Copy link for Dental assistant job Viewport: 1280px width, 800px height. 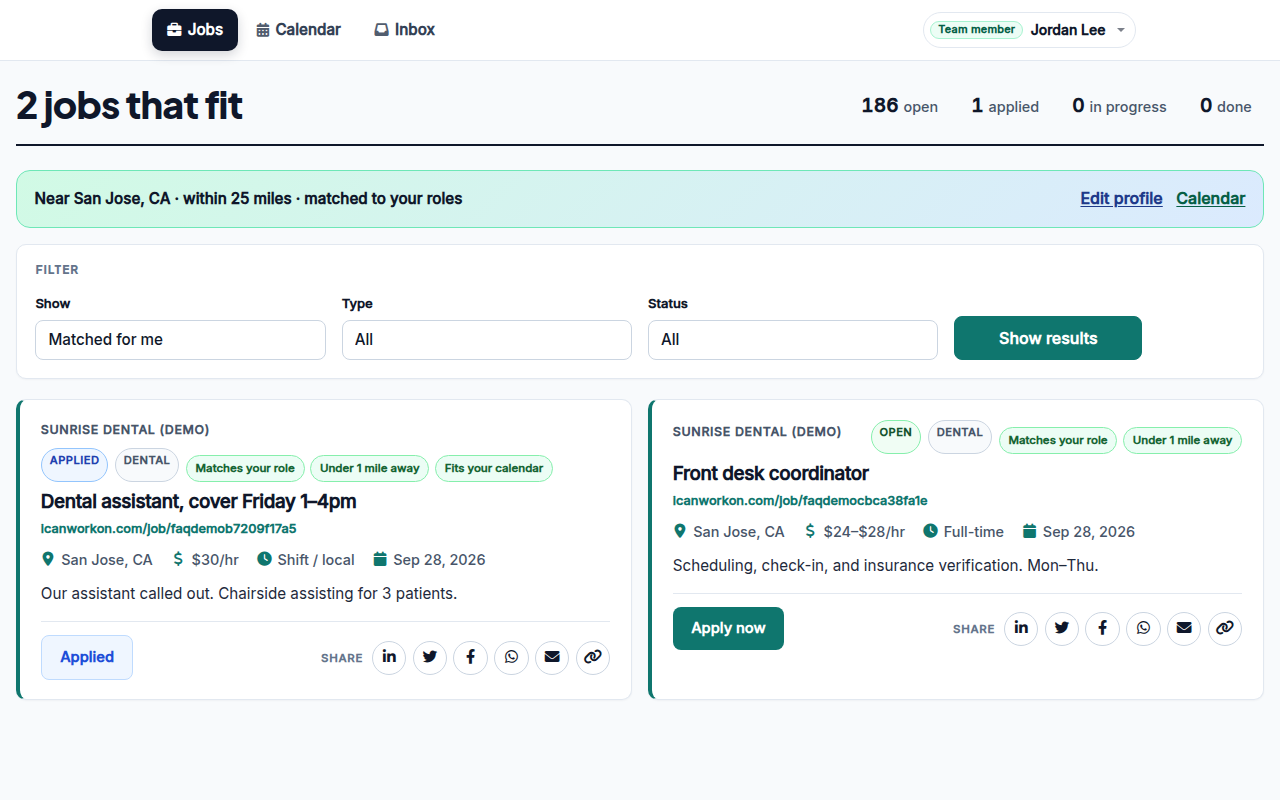click(593, 658)
